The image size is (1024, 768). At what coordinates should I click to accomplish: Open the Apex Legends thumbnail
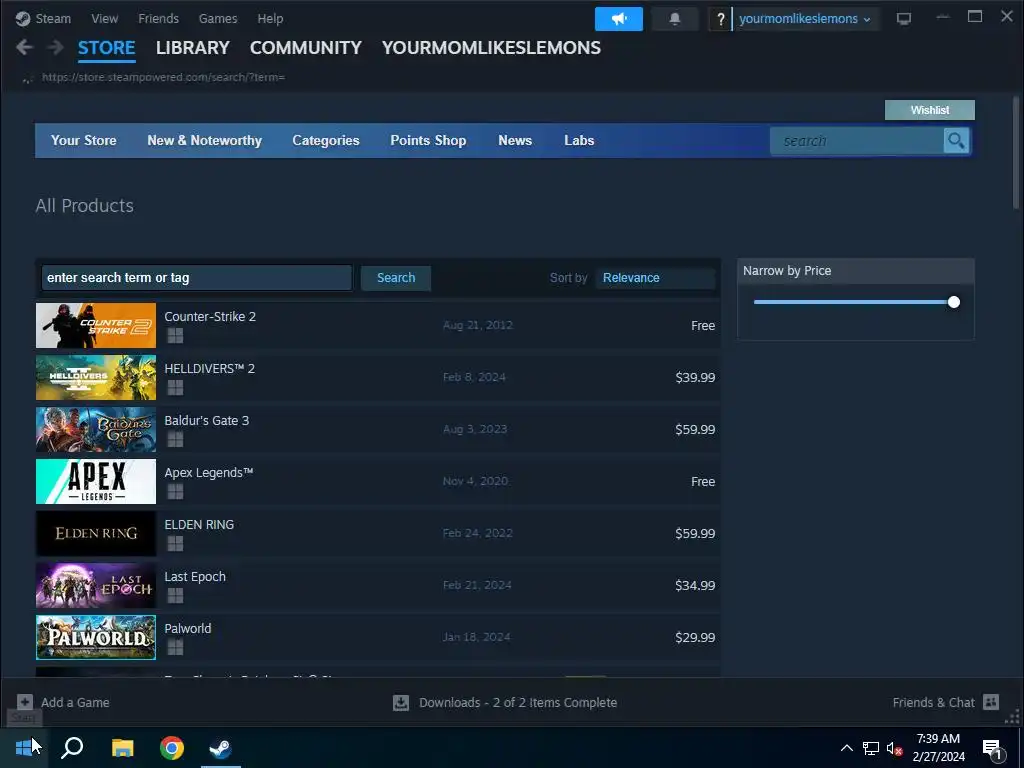click(x=96, y=481)
